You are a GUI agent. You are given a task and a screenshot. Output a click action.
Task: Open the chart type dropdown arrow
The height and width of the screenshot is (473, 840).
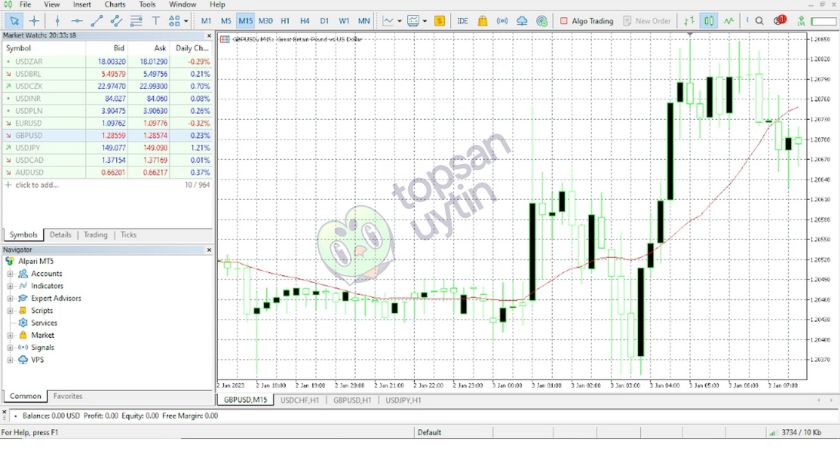coord(400,20)
